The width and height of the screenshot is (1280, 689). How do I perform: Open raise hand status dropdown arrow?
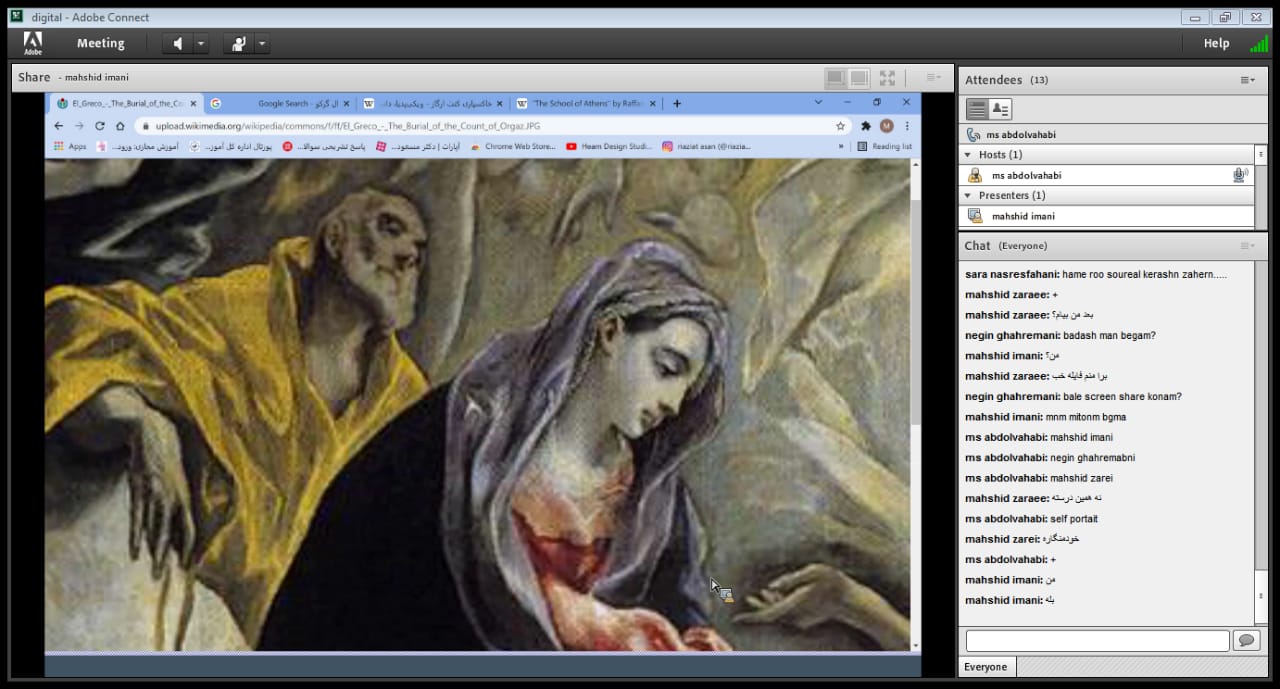coord(262,44)
